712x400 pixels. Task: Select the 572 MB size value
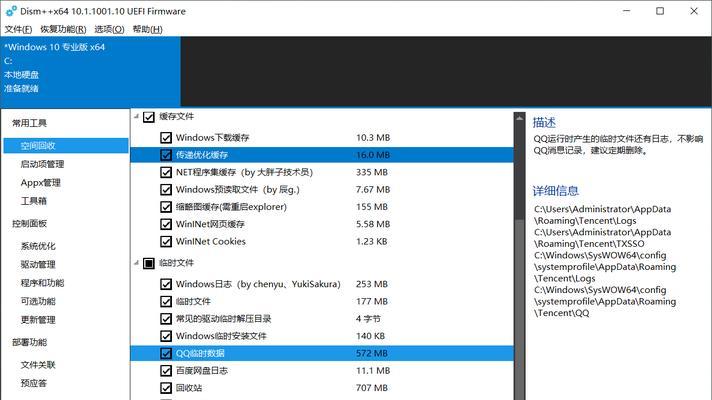tap(372, 353)
